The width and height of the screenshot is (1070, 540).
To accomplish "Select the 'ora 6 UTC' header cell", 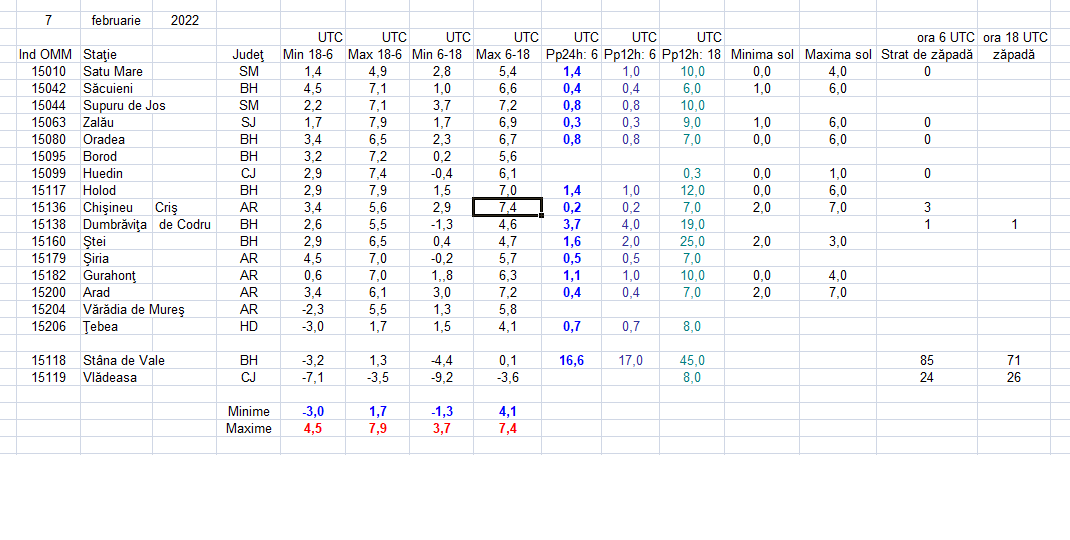I will pyautogui.click(x=927, y=38).
